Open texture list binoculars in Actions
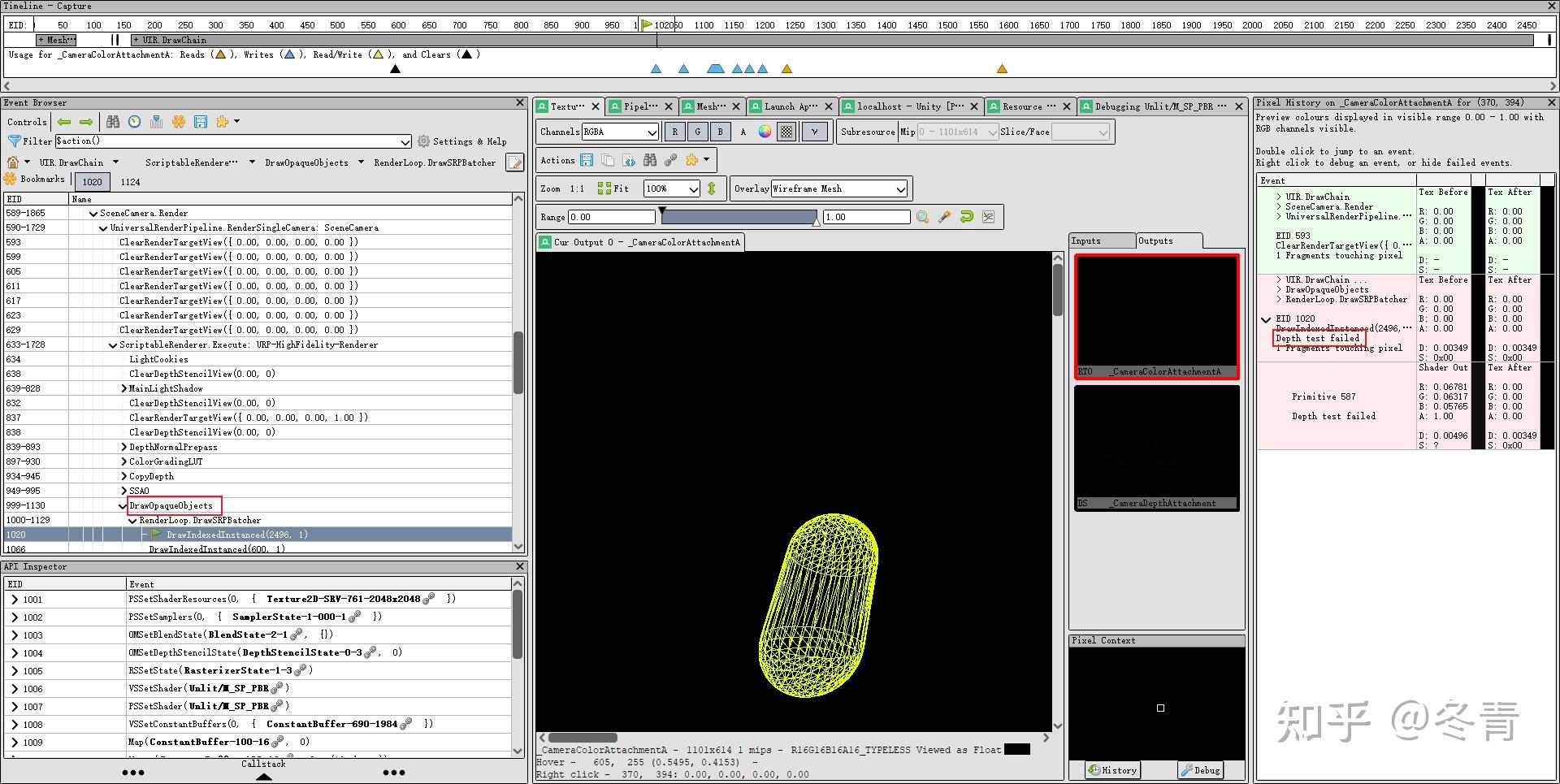 (x=650, y=160)
